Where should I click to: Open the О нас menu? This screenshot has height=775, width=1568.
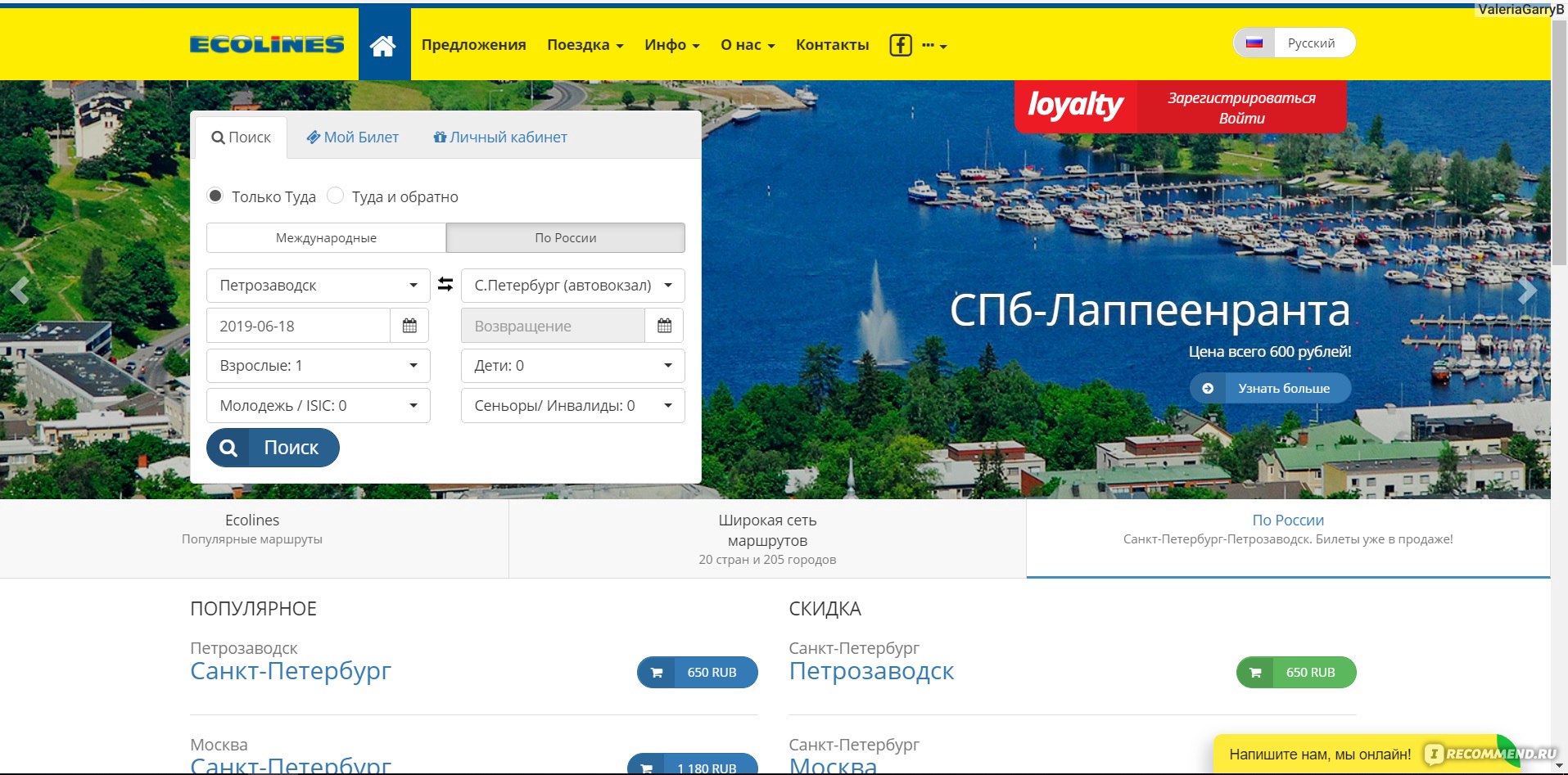(748, 45)
